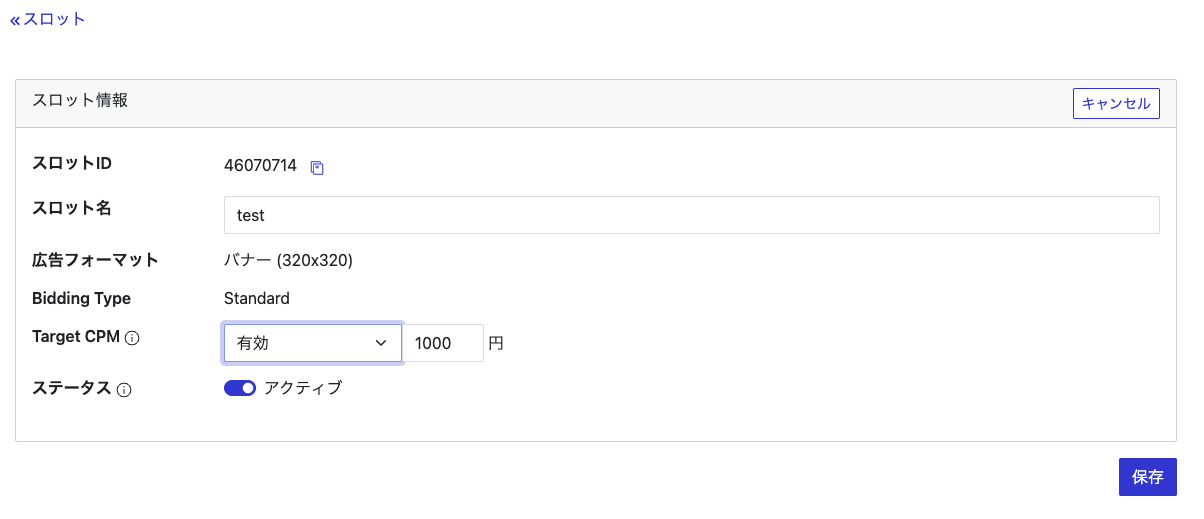This screenshot has width=1204, height=519.
Task: Focus the スロット名 text field
Action: (x=691, y=215)
